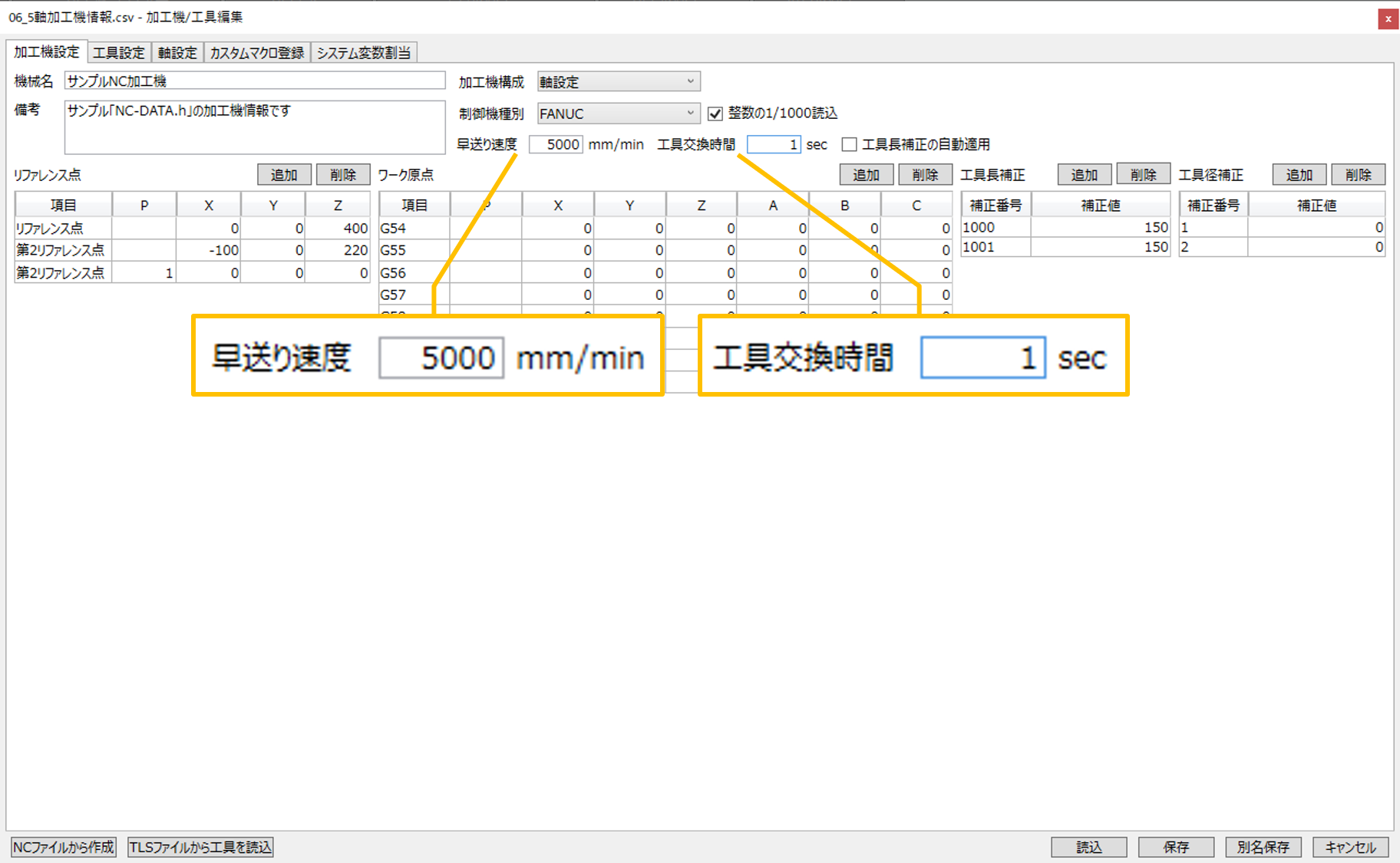
Task: Toggle the 整数の1/1000読込 checkbox
Action: coord(715,114)
